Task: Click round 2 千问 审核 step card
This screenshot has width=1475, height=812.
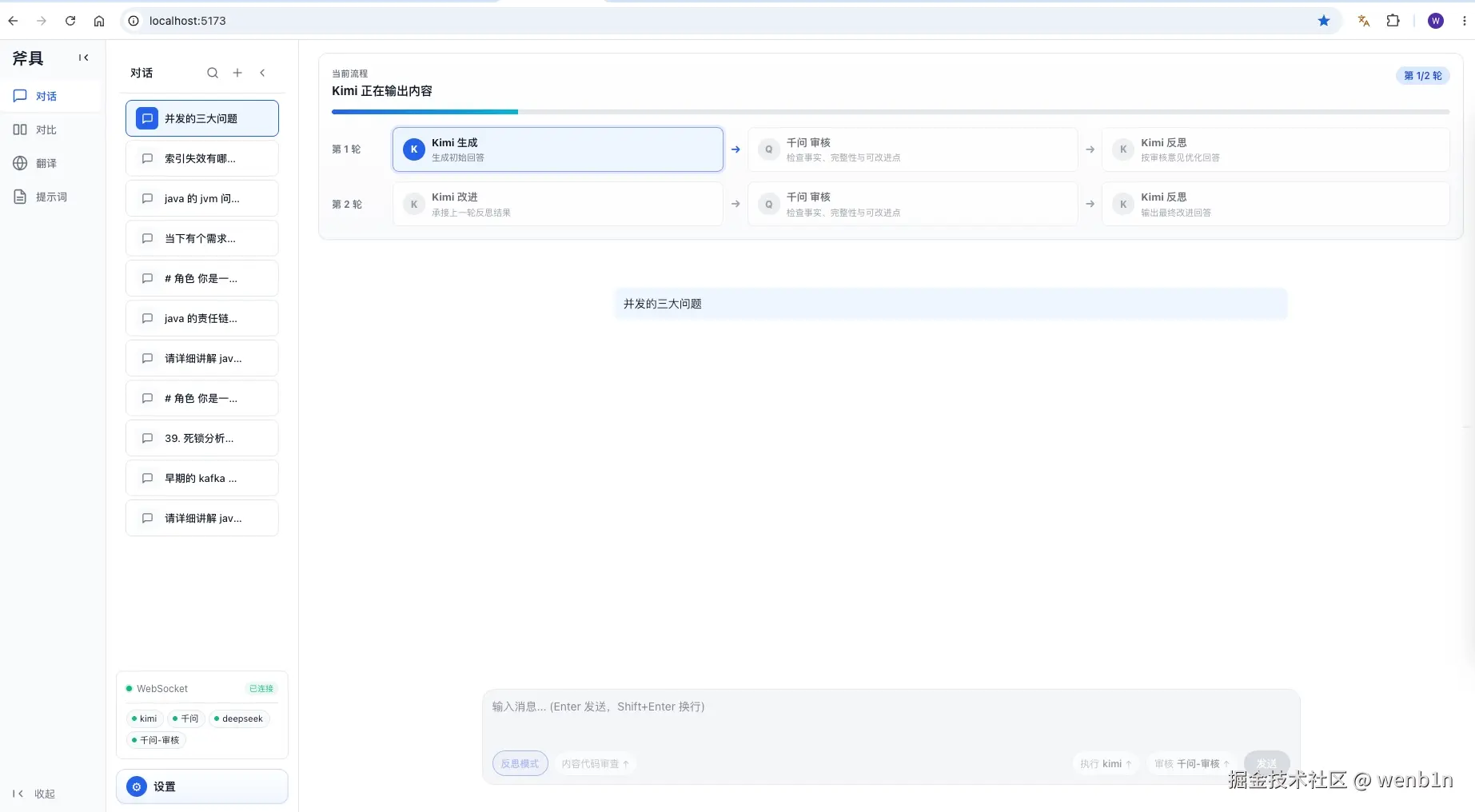Action: [912, 204]
